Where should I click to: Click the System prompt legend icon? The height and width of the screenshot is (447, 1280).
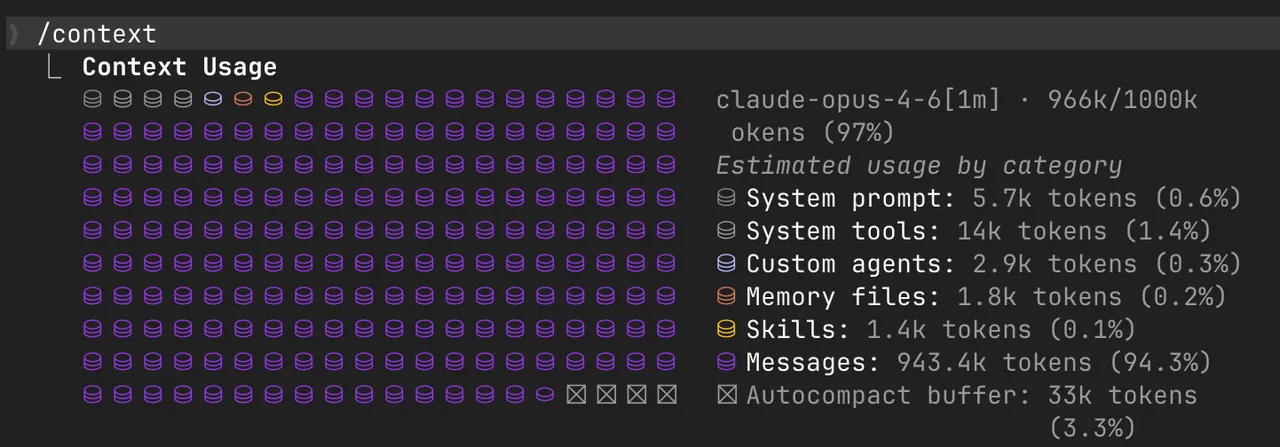726,198
